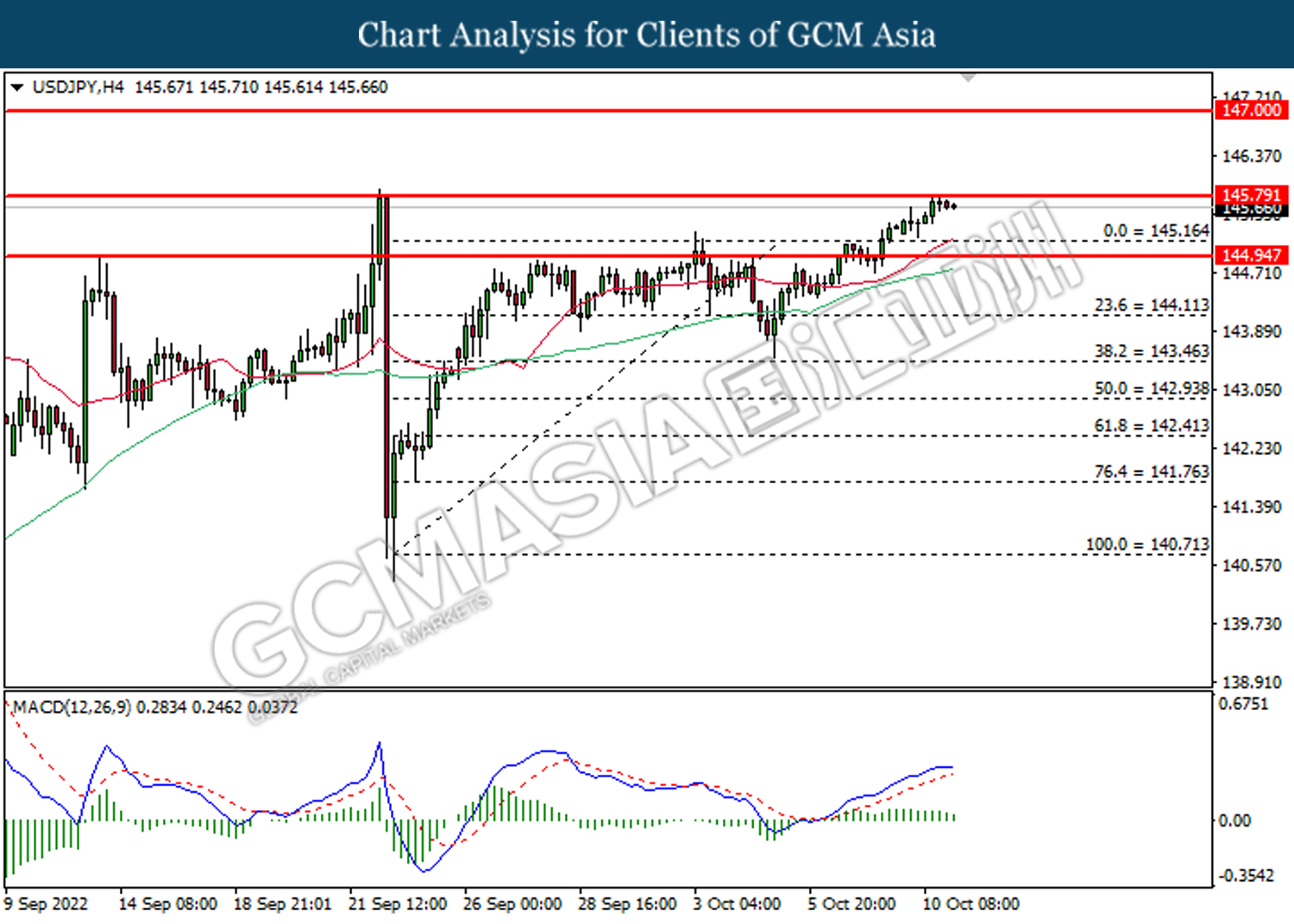
Task: Click the -0.3542 MACD scale value
Action: click(x=1246, y=876)
